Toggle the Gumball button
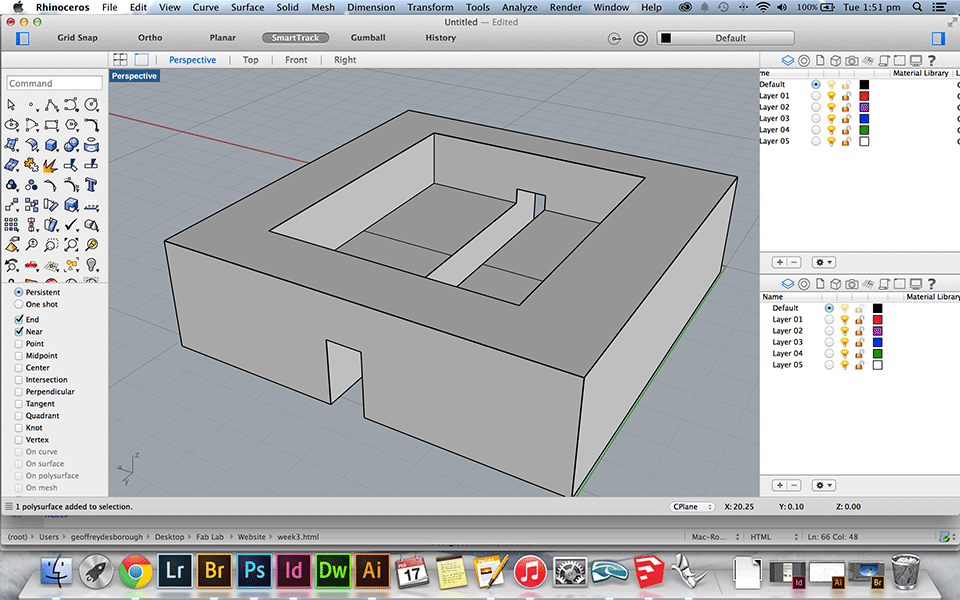Screen dimensions: 960x600 point(368,38)
